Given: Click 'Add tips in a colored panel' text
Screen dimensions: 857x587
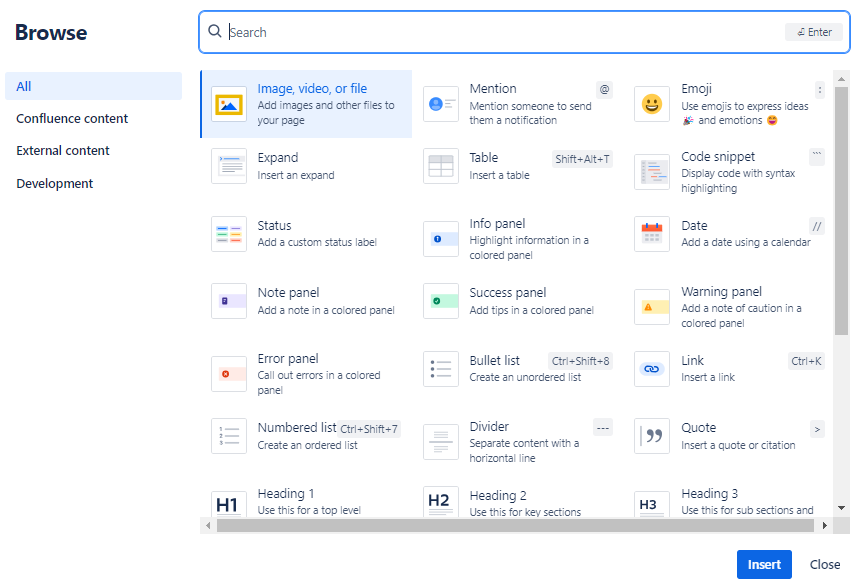Looking at the screenshot, I should pyautogui.click(x=531, y=310).
